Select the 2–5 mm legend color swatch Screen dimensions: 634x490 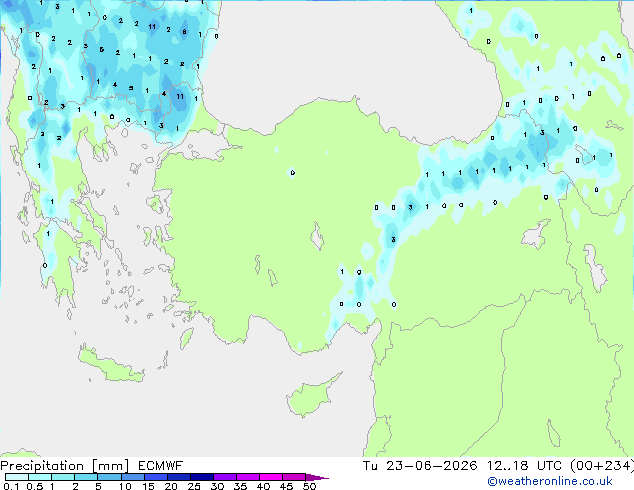(86, 477)
